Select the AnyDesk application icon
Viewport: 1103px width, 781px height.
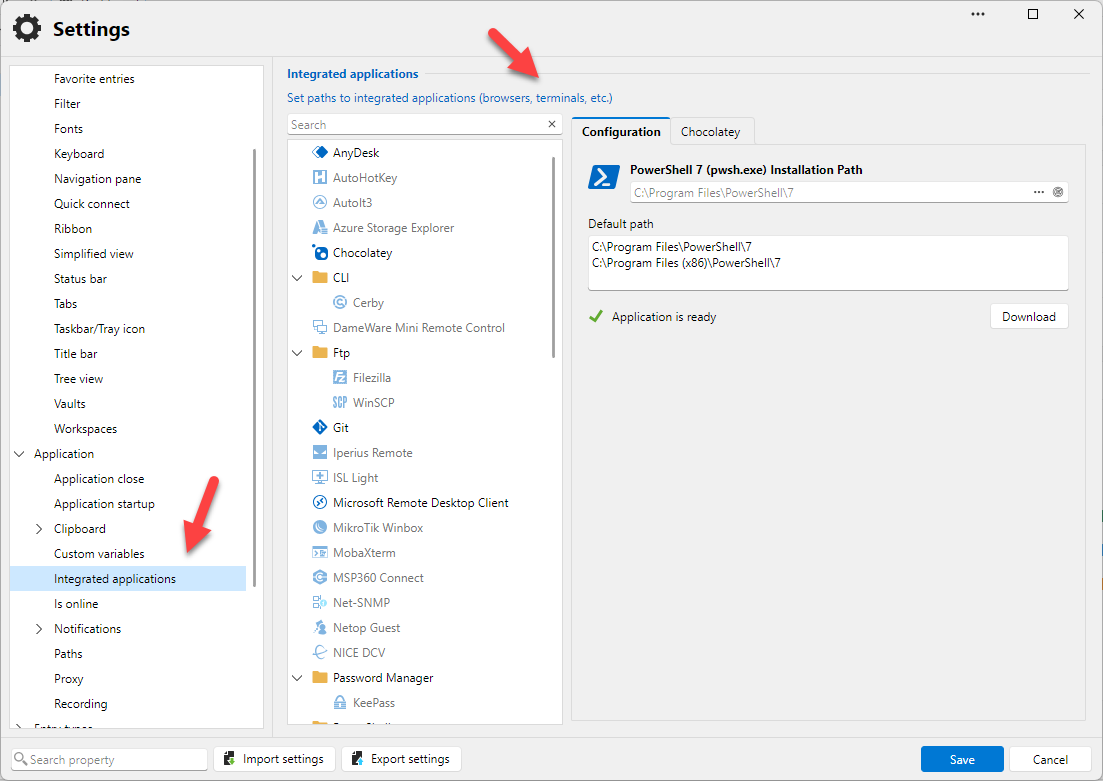click(x=320, y=152)
